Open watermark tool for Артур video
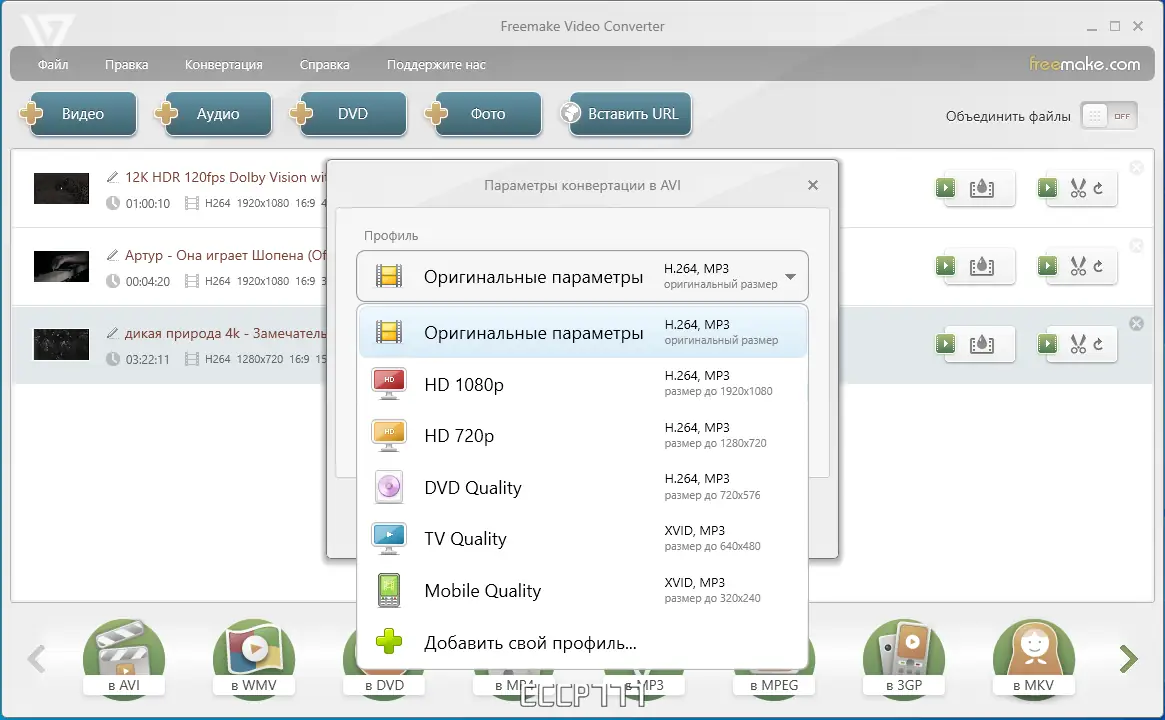This screenshot has width=1165, height=720. coord(981,266)
